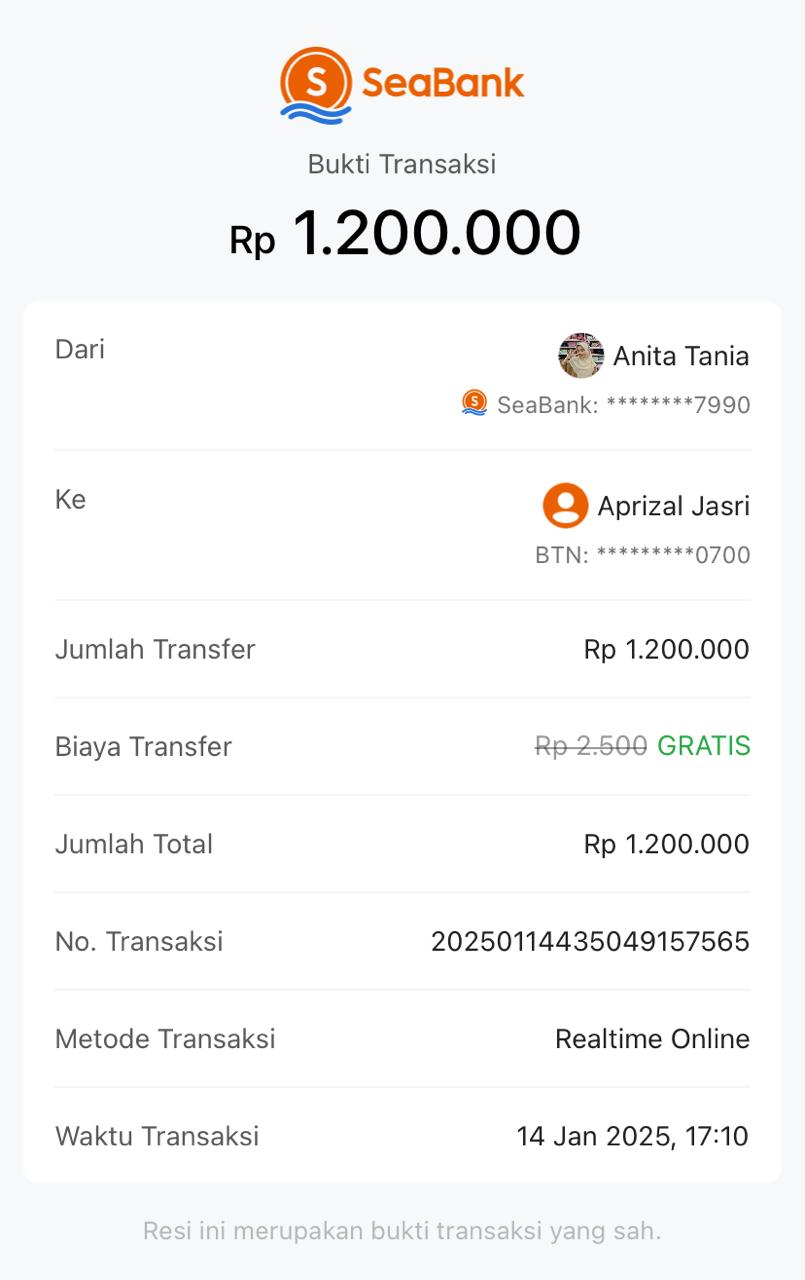The height and width of the screenshot is (1280, 805).
Task: Click sender name Anita Tania
Action: 681,356
